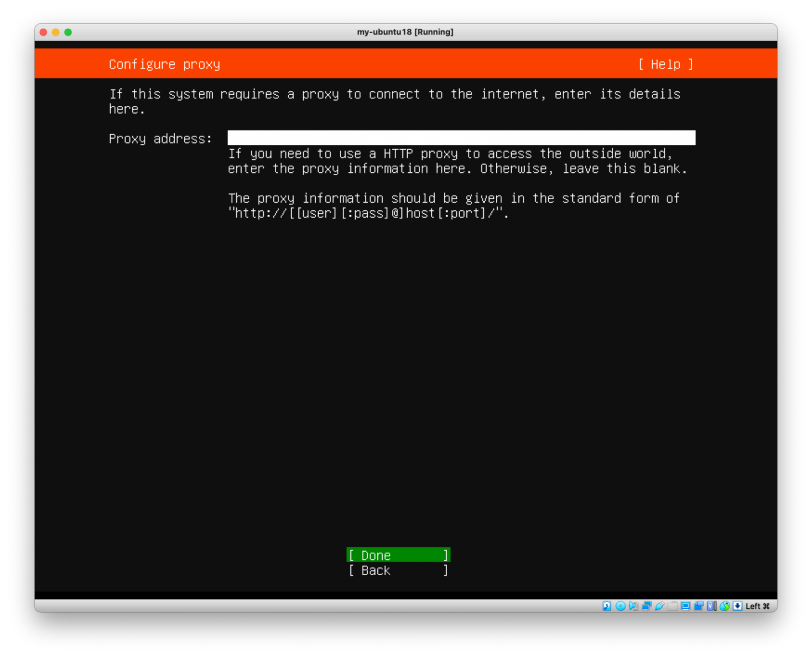The width and height of the screenshot is (811, 657).
Task: Click the hard disk activity icon
Action: [607, 606]
